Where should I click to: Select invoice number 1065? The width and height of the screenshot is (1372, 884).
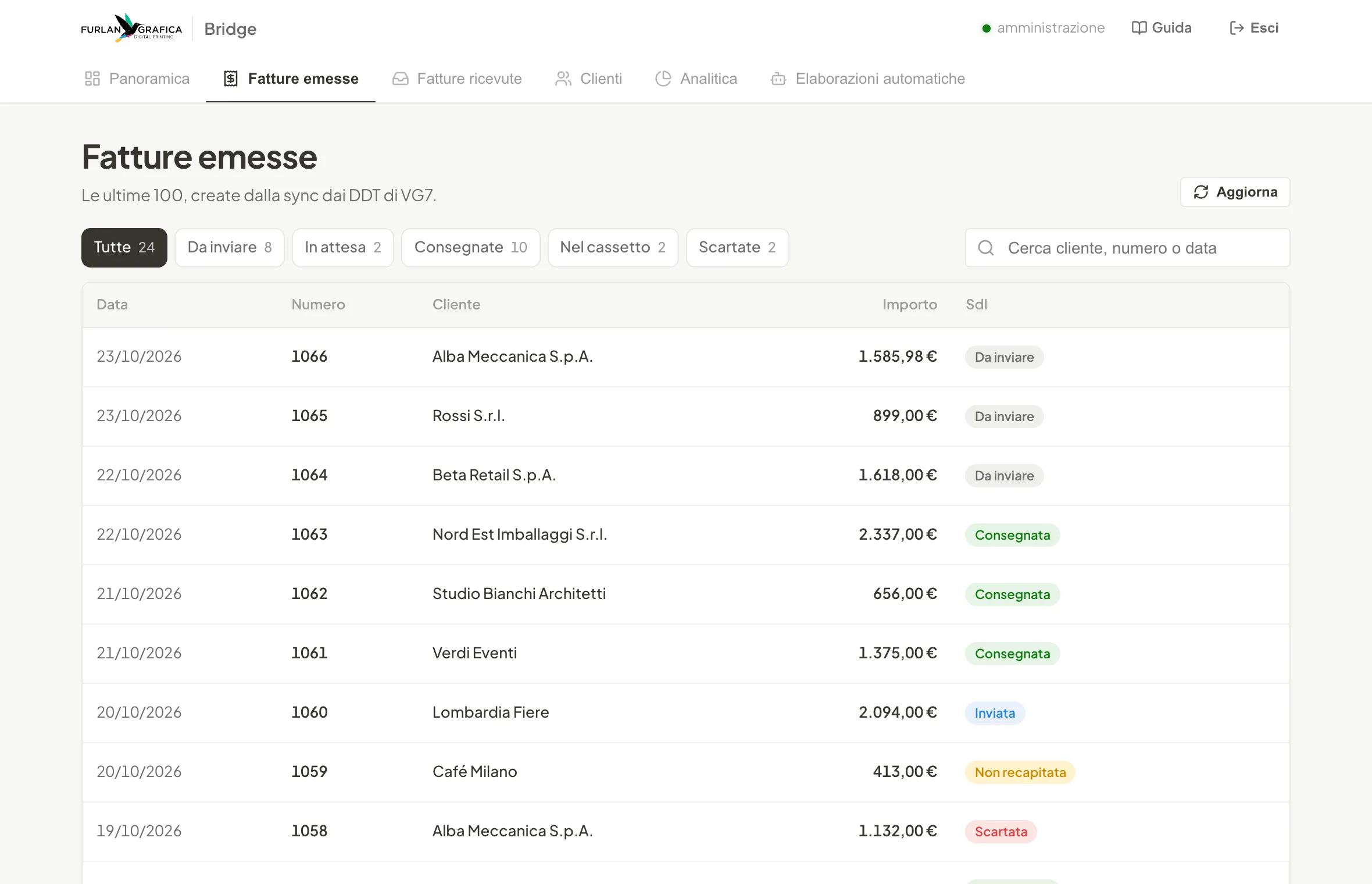click(309, 415)
